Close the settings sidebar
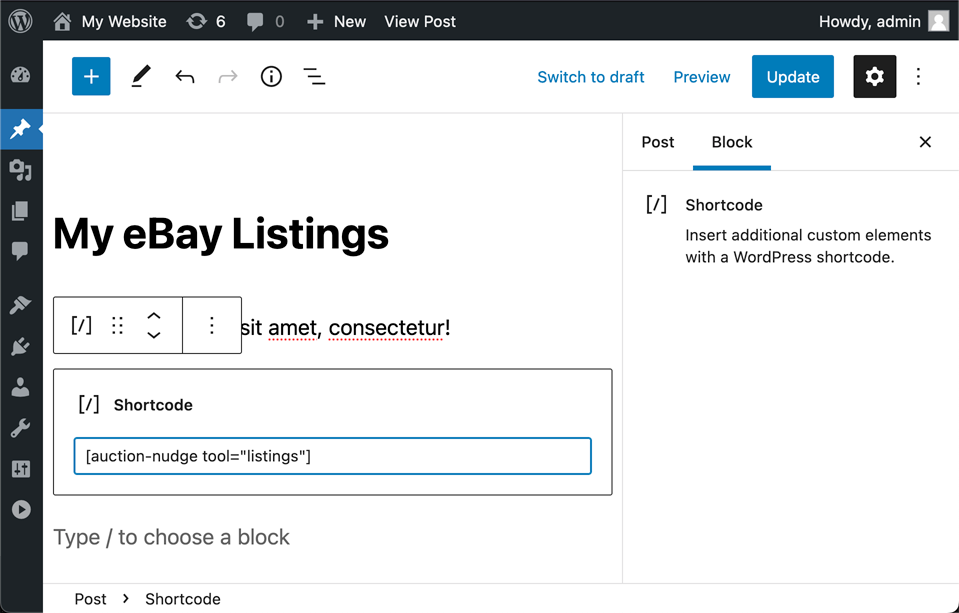 tap(925, 142)
